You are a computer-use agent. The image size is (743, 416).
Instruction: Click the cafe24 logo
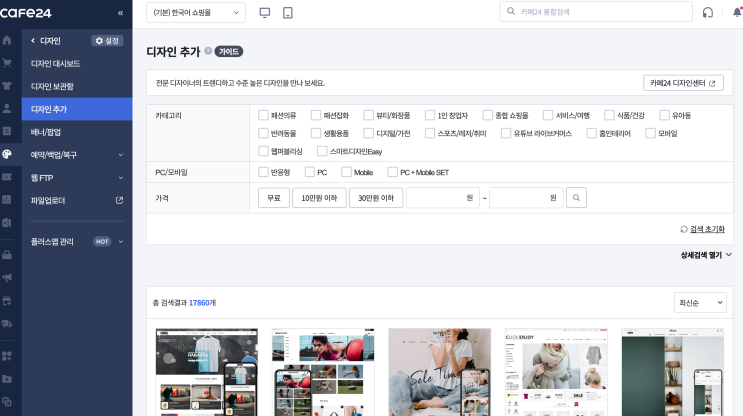pos(26,13)
